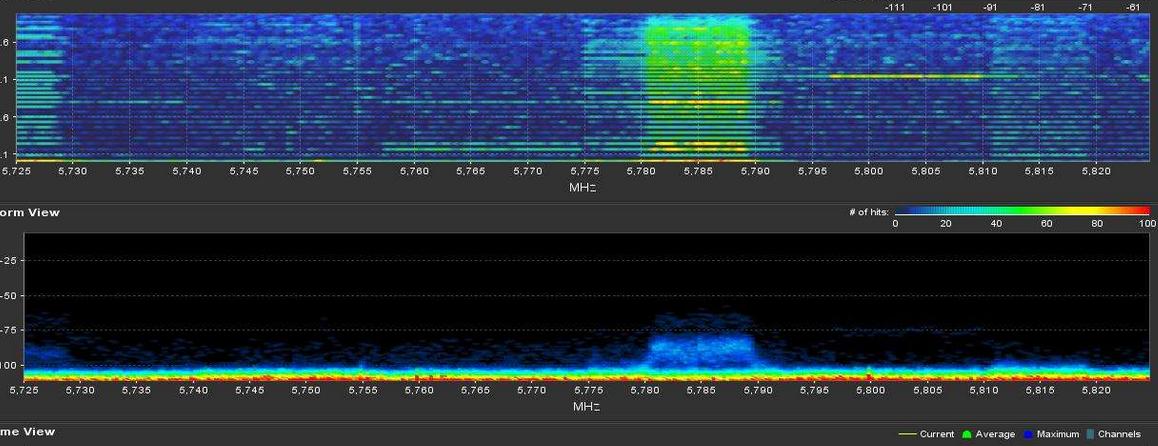Toggle the blue Maximum trace legend marker
Screen dimensions: 1158x446
(x=1033, y=434)
